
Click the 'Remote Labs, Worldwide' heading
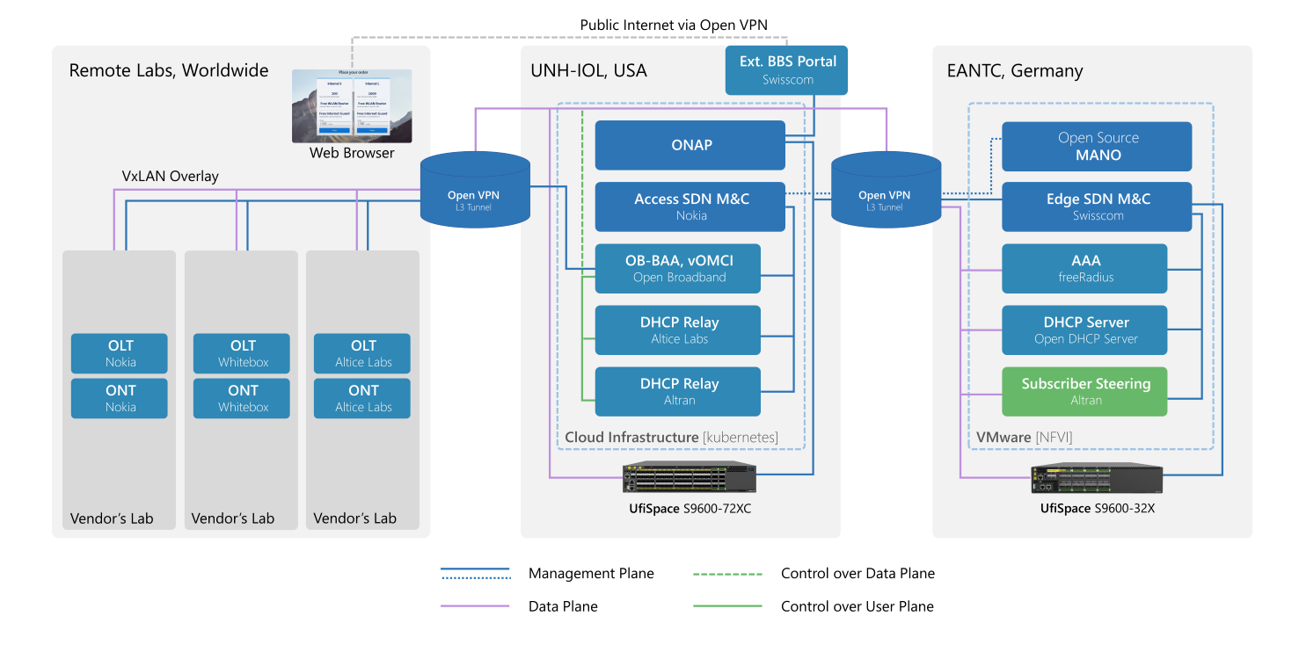[168, 71]
